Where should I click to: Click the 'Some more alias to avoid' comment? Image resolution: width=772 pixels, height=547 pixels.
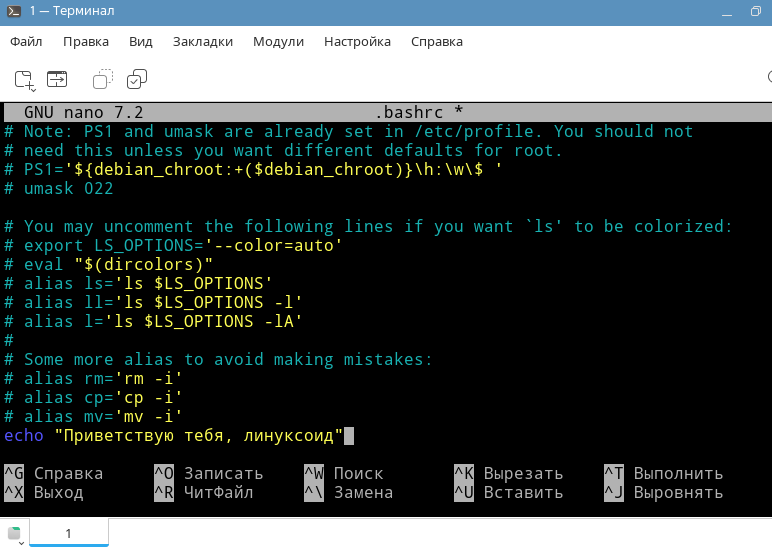tap(218, 359)
